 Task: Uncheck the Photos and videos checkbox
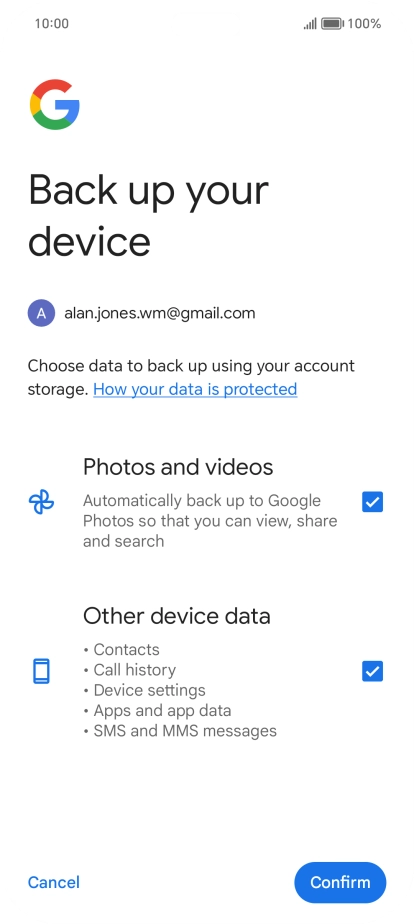[372, 502]
